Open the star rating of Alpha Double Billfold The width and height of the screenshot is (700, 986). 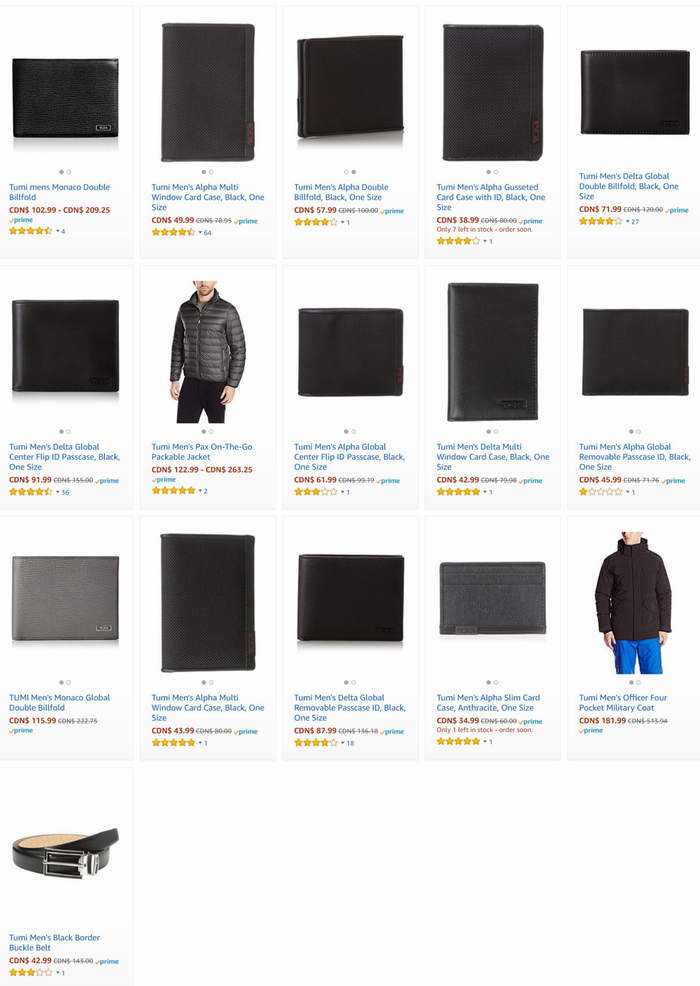tap(316, 222)
